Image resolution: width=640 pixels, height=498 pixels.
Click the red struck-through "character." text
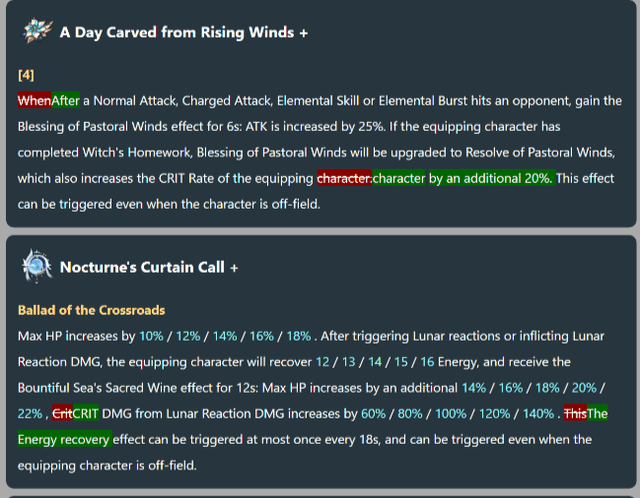click(344, 179)
